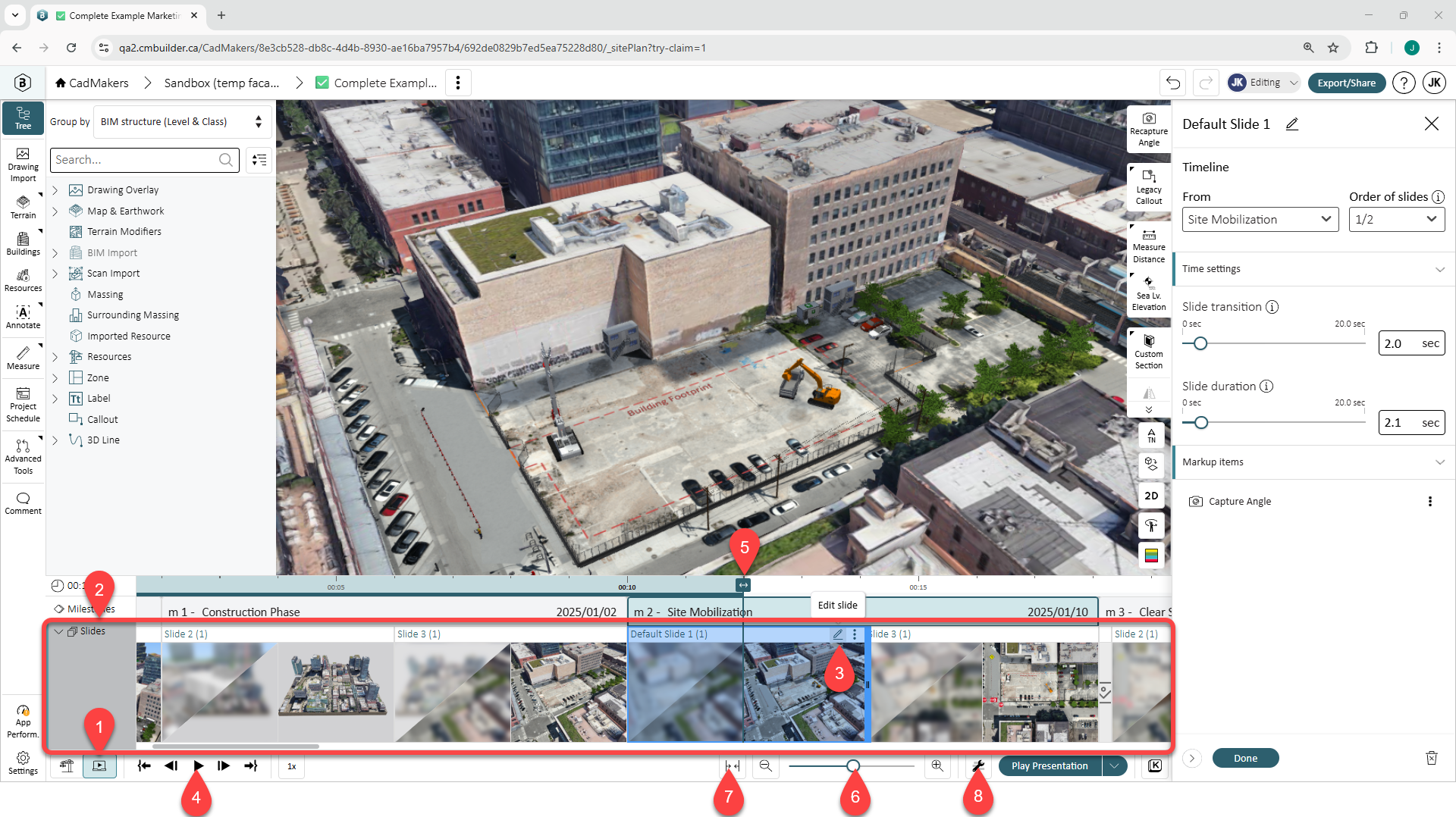Open App Performance panel
This screenshot has height=817, width=1456.
tap(23, 722)
